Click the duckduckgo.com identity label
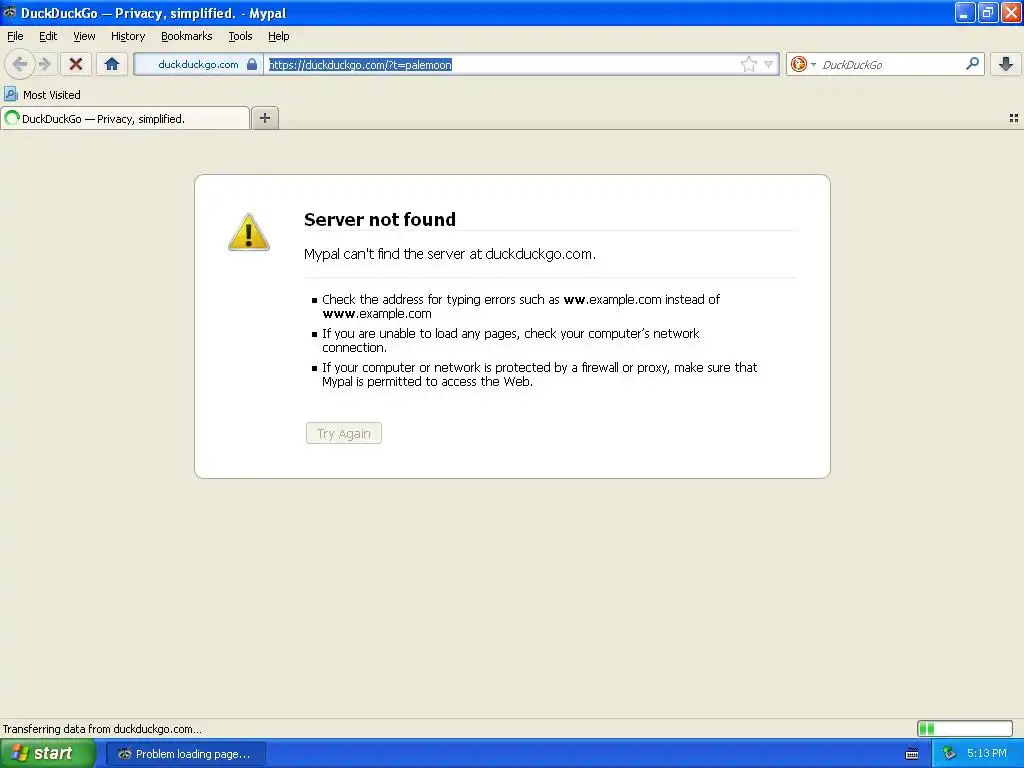Screen dimensions: 1024x768 (198, 64)
